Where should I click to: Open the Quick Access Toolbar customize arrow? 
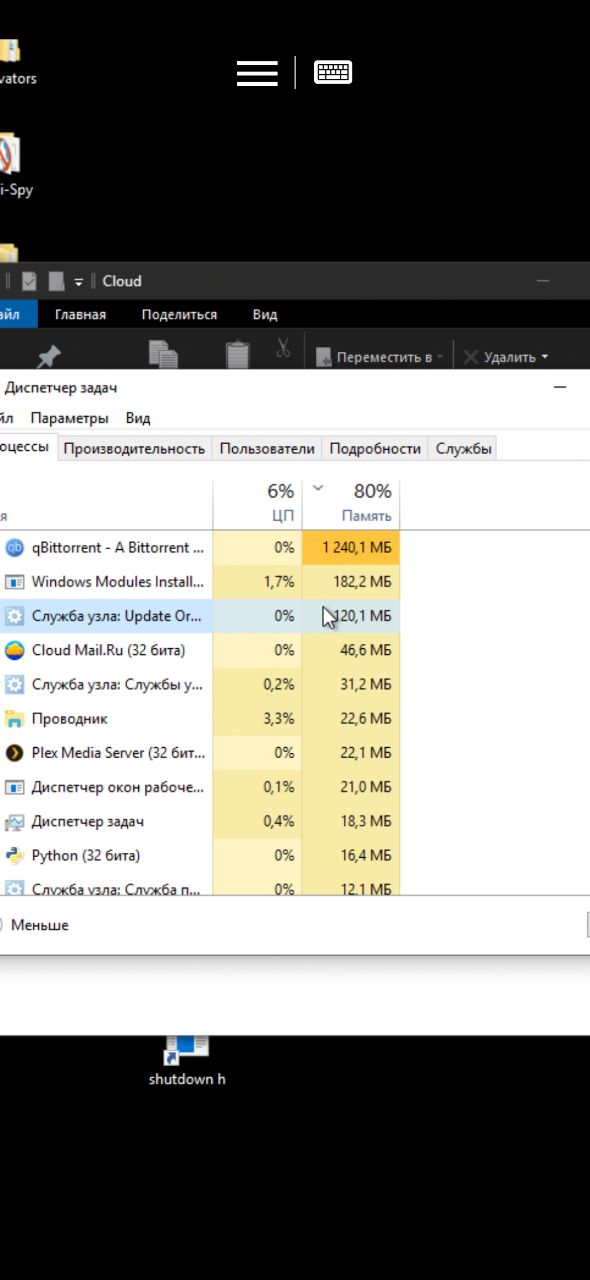tap(79, 282)
